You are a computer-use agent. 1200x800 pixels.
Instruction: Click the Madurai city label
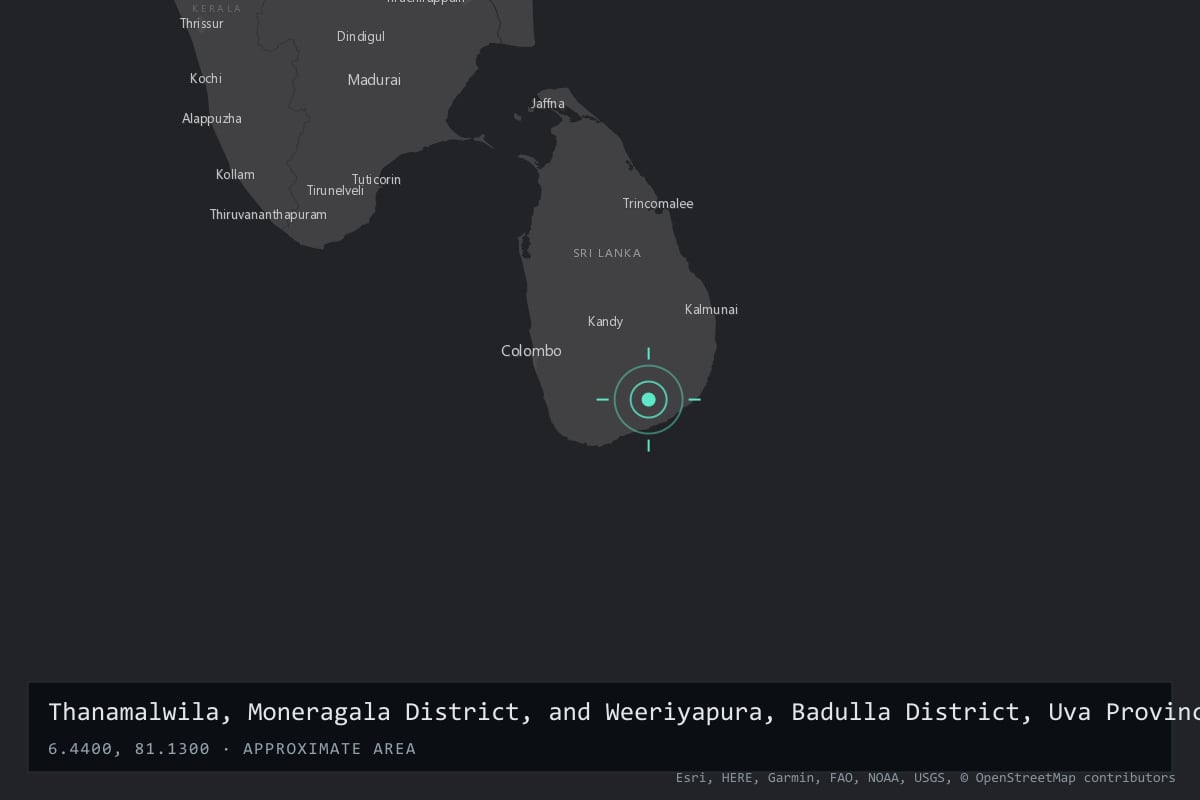[374, 80]
